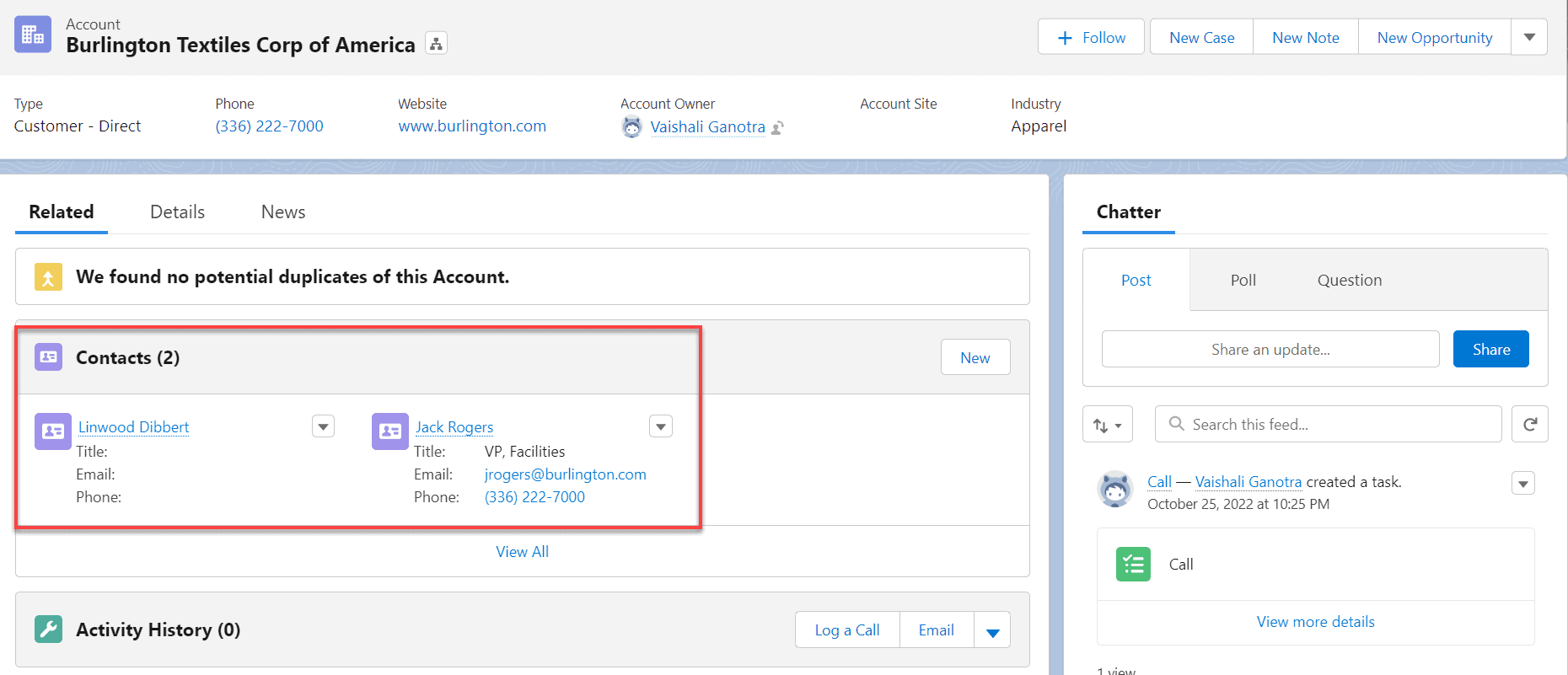Open the account hierarchy icon
The image size is (1568, 675).
coord(436,44)
